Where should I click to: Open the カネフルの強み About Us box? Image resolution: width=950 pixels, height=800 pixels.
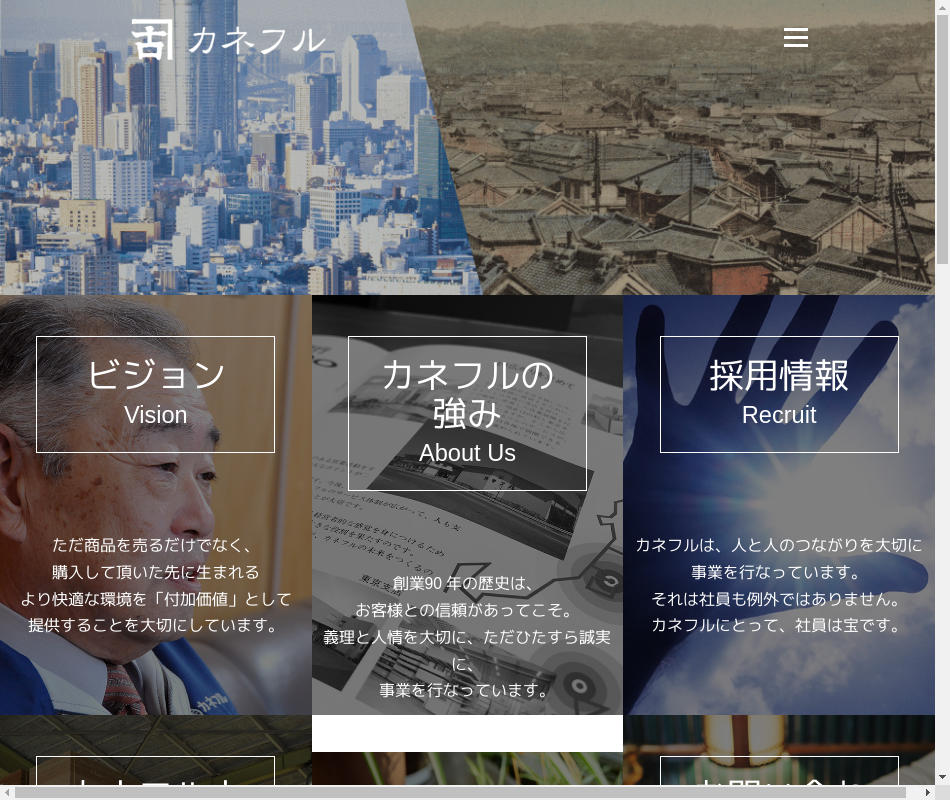pyautogui.click(x=467, y=413)
